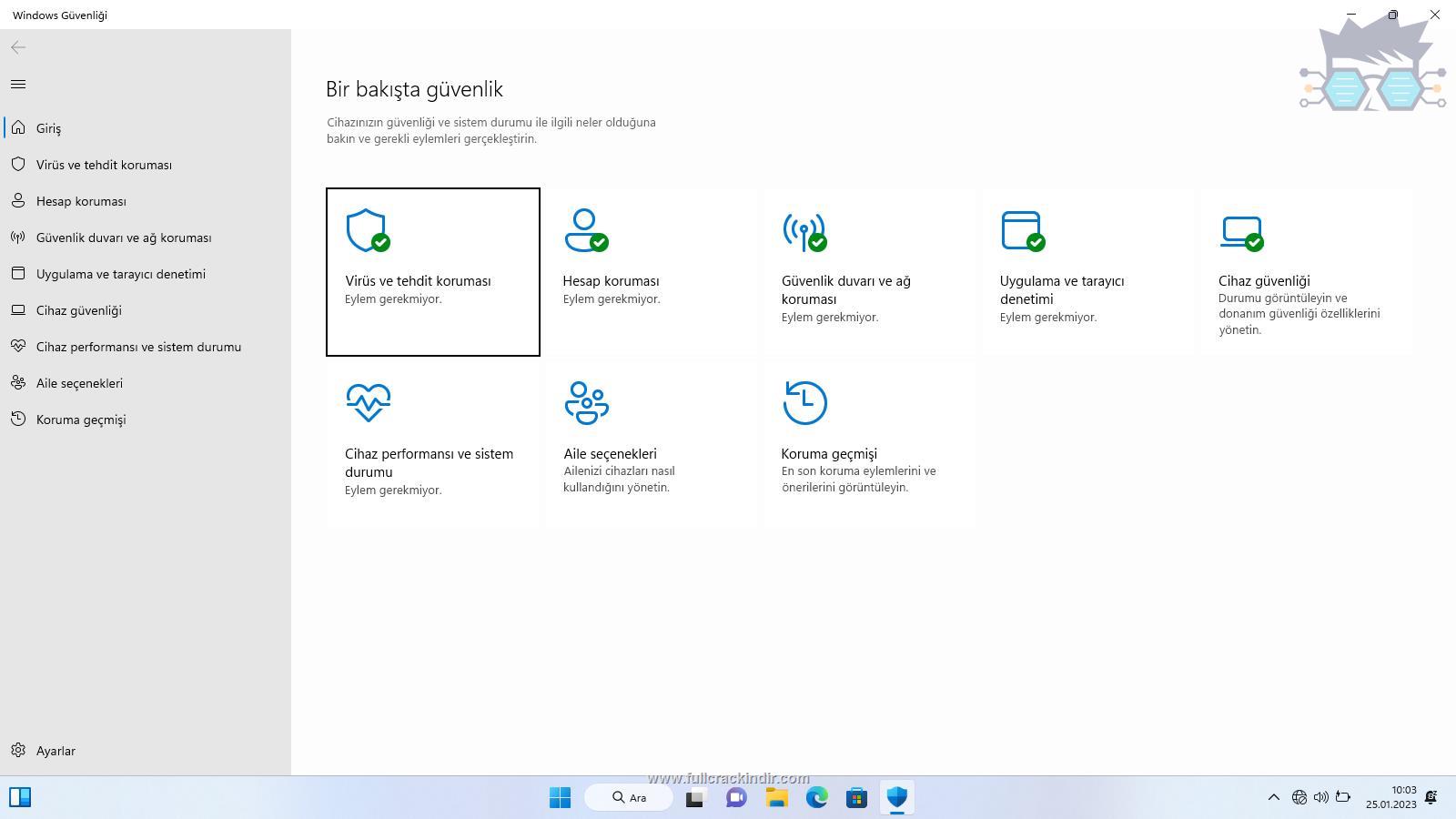Click the Giriş home icon in sidebar
The image size is (1456, 819).
(18, 128)
